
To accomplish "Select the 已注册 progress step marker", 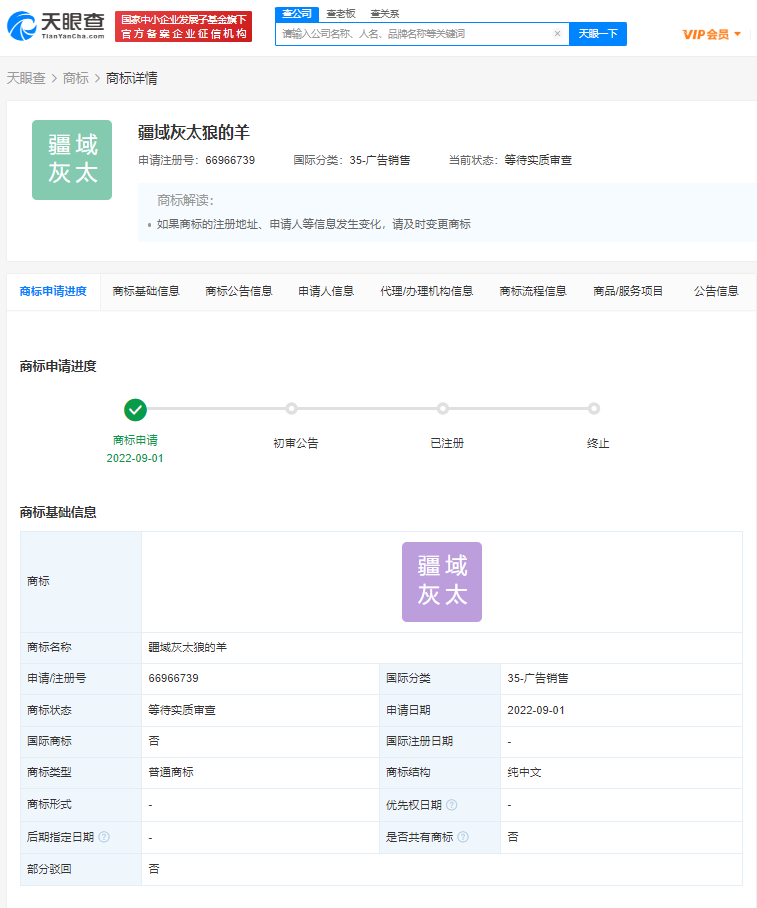I will click(x=443, y=409).
